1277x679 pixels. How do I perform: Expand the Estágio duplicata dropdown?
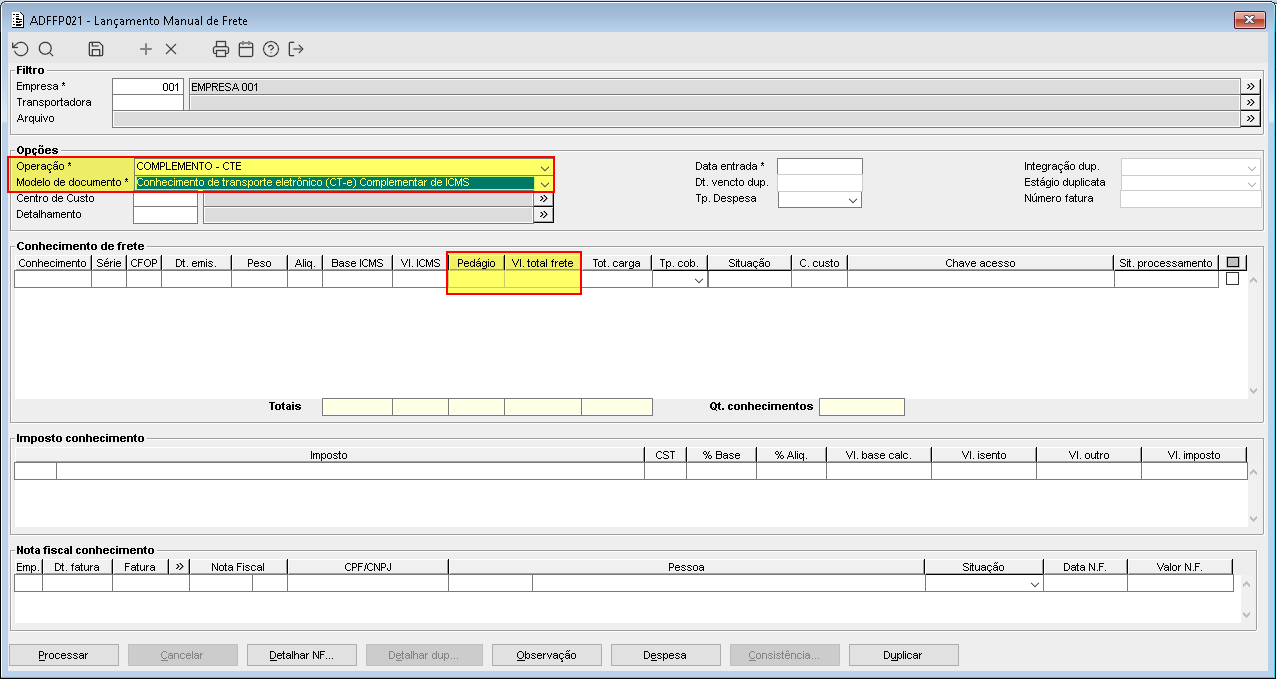[1252, 183]
